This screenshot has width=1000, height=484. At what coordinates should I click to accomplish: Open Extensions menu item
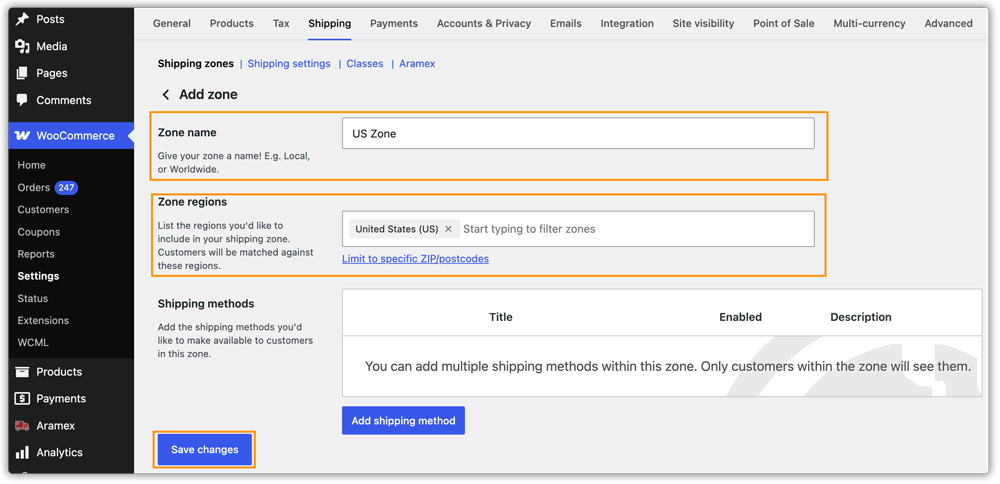[43, 320]
